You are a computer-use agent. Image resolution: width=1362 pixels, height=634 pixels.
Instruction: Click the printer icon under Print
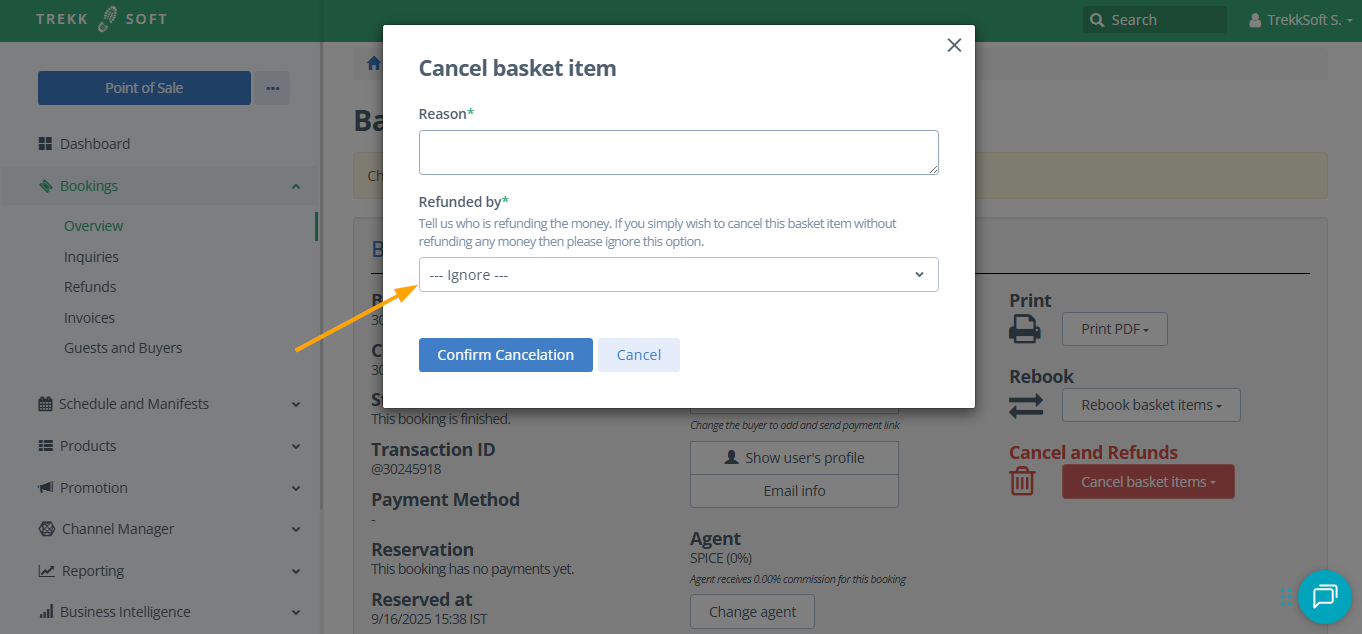(x=1024, y=329)
